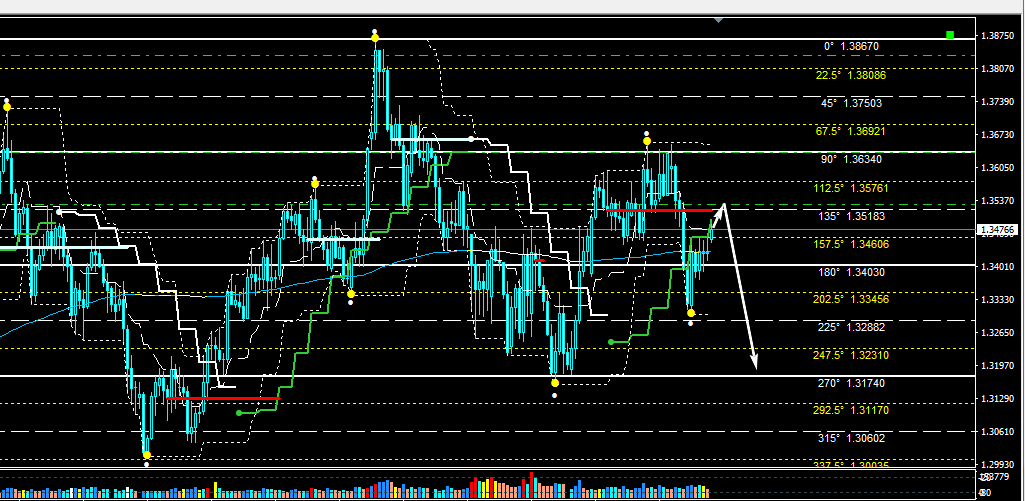The width and height of the screenshot is (1025, 501).
Task: Click 1.33330 on the price scale
Action: tap(998, 300)
